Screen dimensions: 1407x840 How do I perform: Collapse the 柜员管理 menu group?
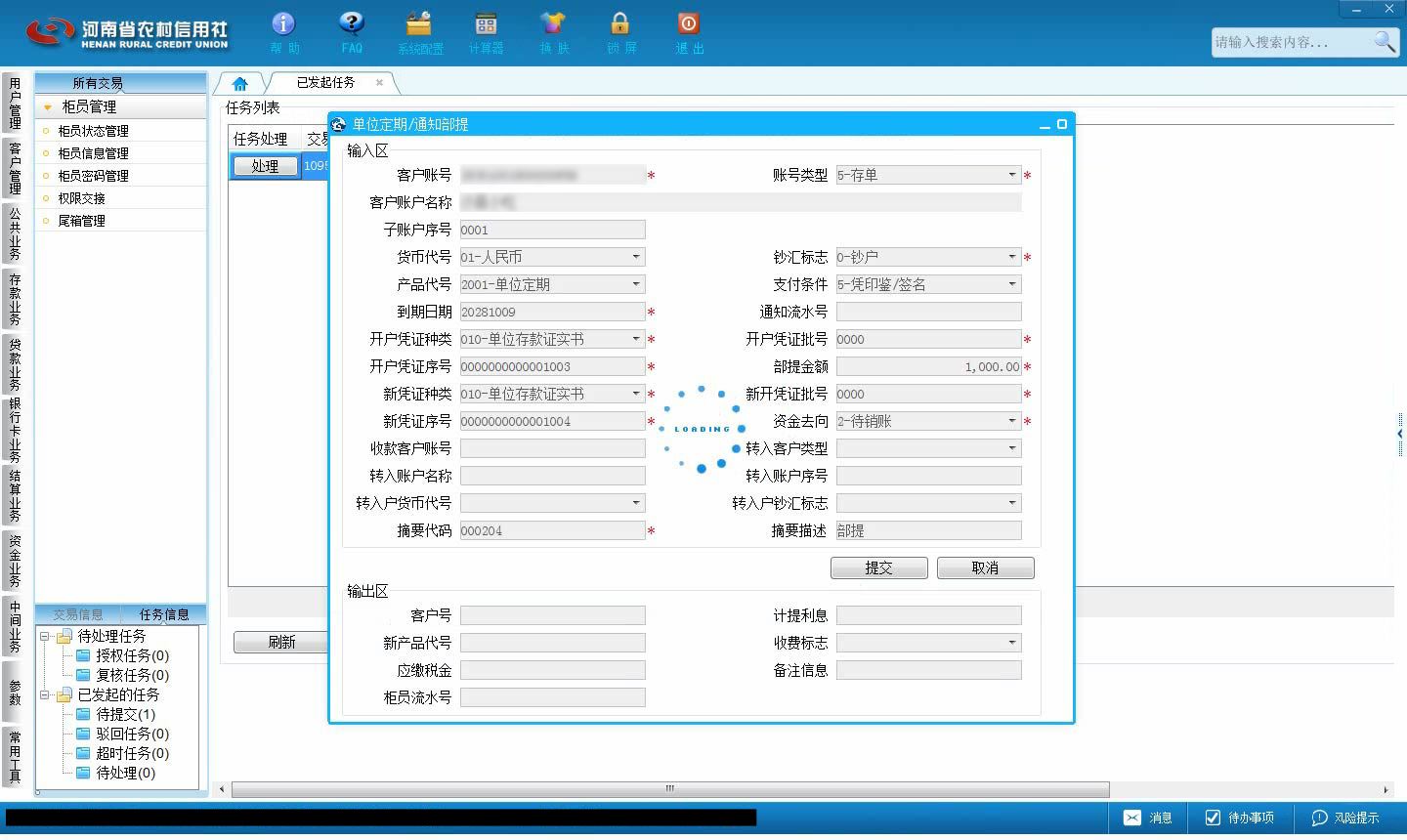click(x=47, y=106)
